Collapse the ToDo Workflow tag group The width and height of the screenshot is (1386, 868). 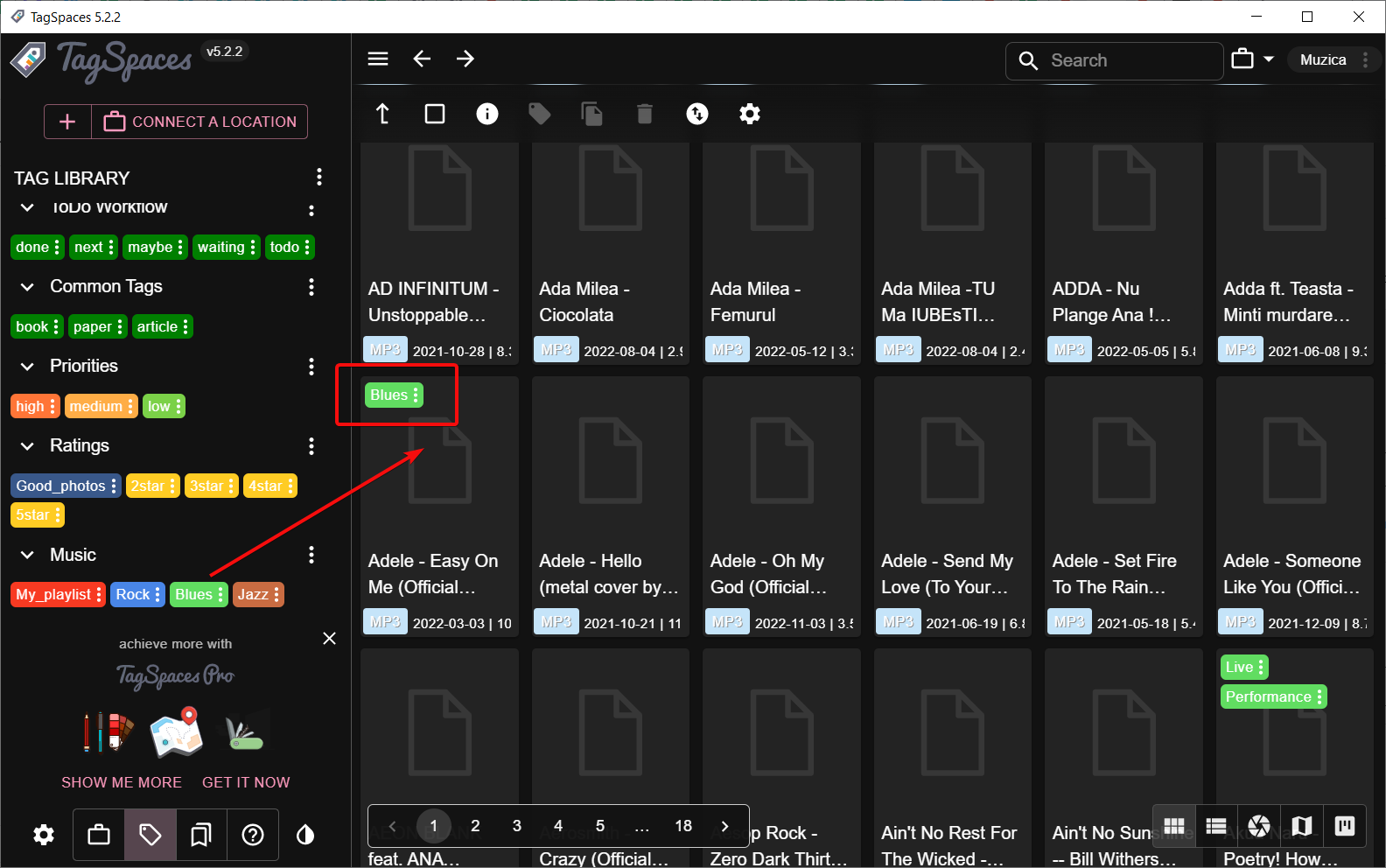(x=27, y=207)
